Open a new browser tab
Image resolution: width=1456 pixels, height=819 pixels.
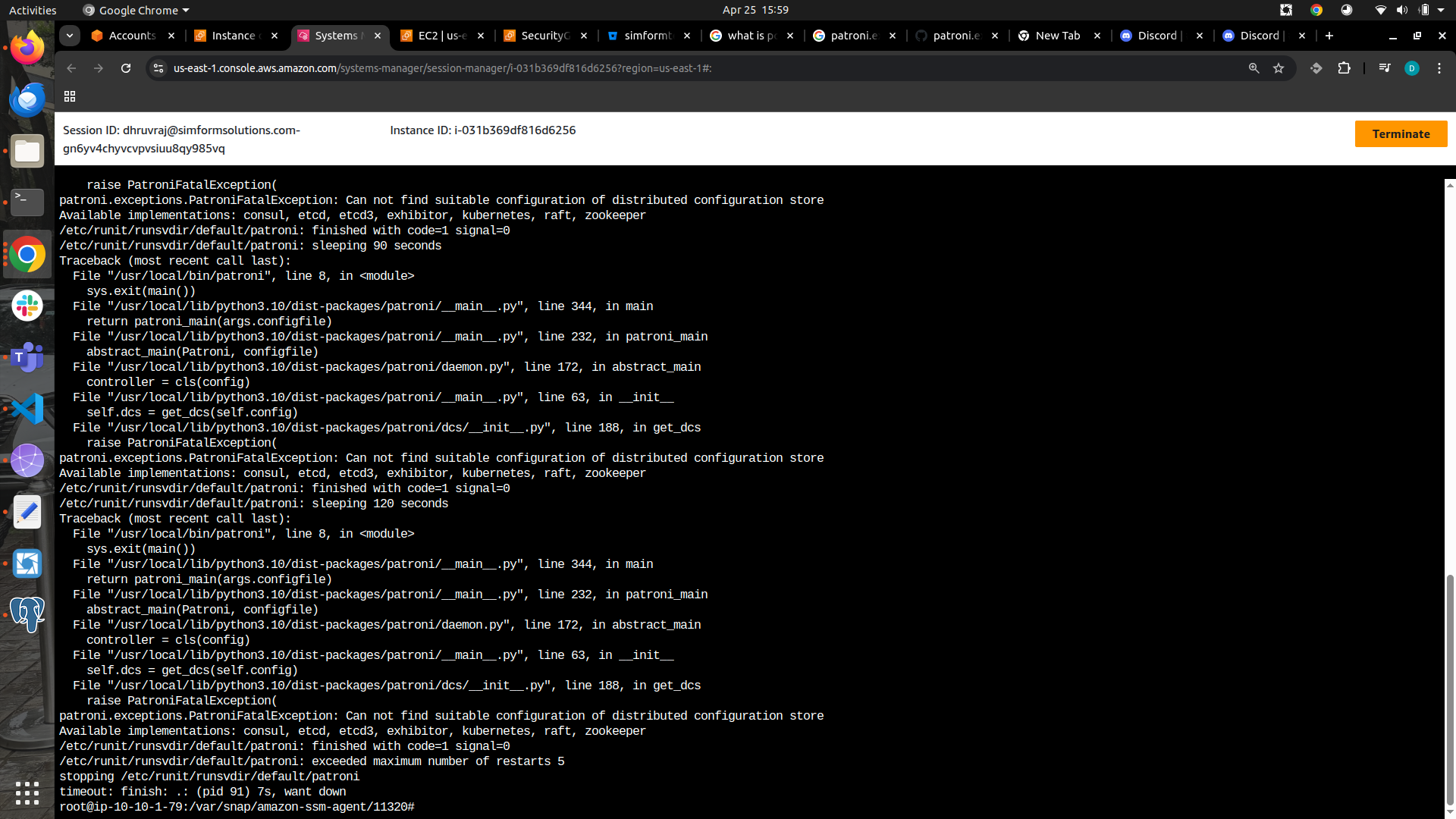1329,36
